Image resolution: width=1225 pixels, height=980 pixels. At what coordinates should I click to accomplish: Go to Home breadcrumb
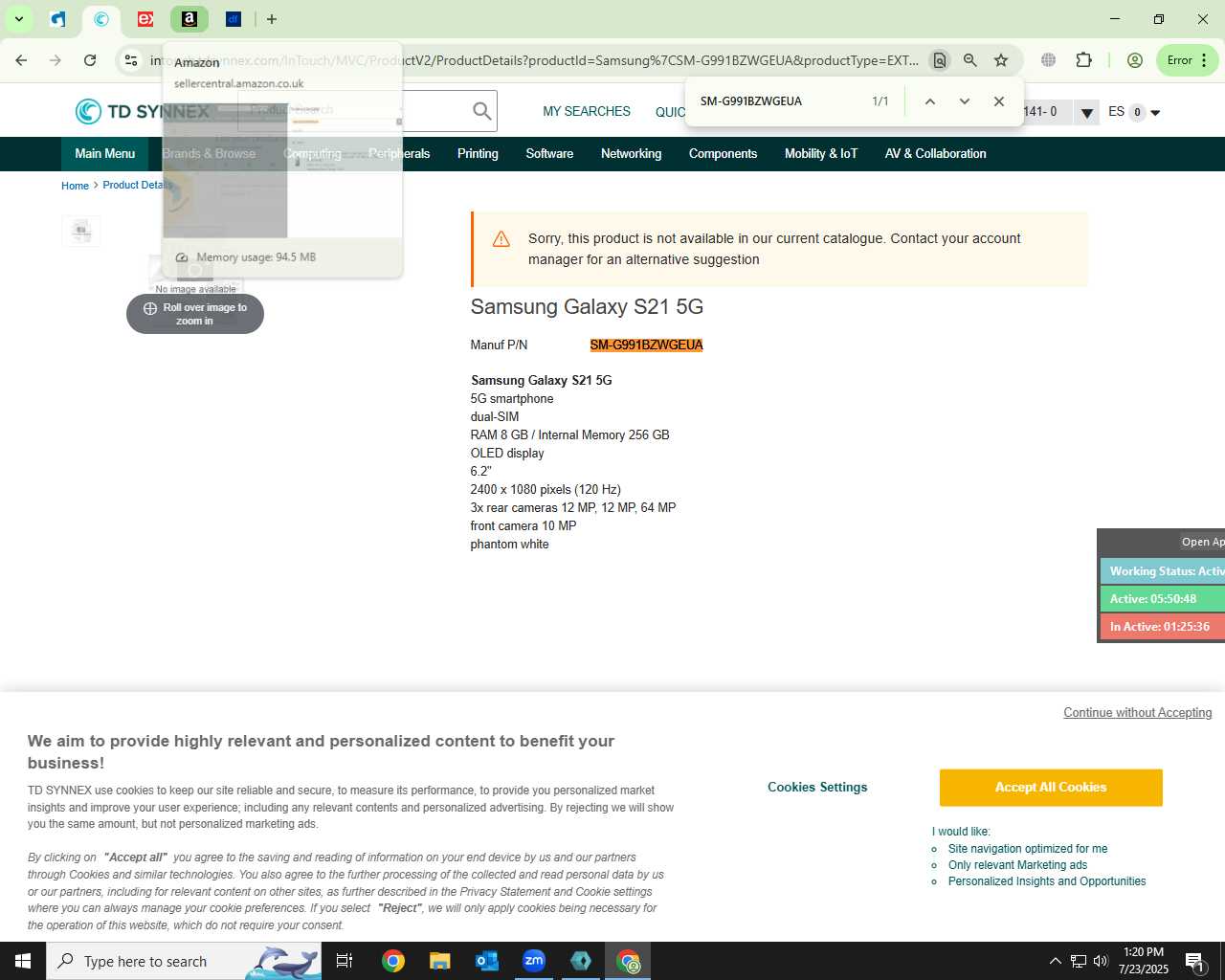75,186
